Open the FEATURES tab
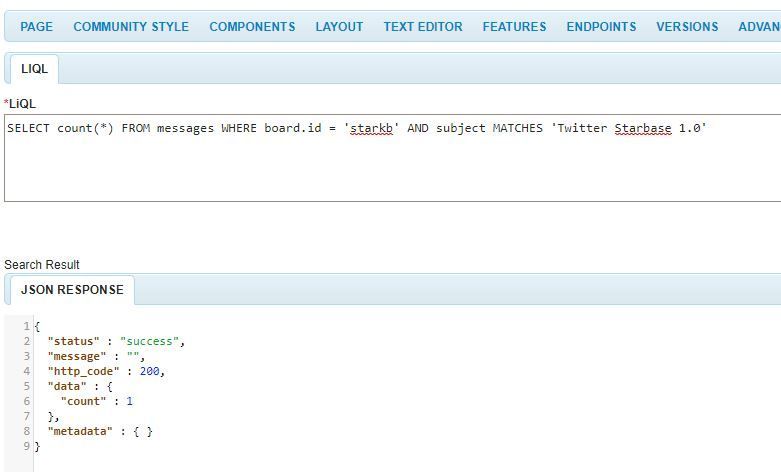This screenshot has width=781, height=472. click(515, 26)
